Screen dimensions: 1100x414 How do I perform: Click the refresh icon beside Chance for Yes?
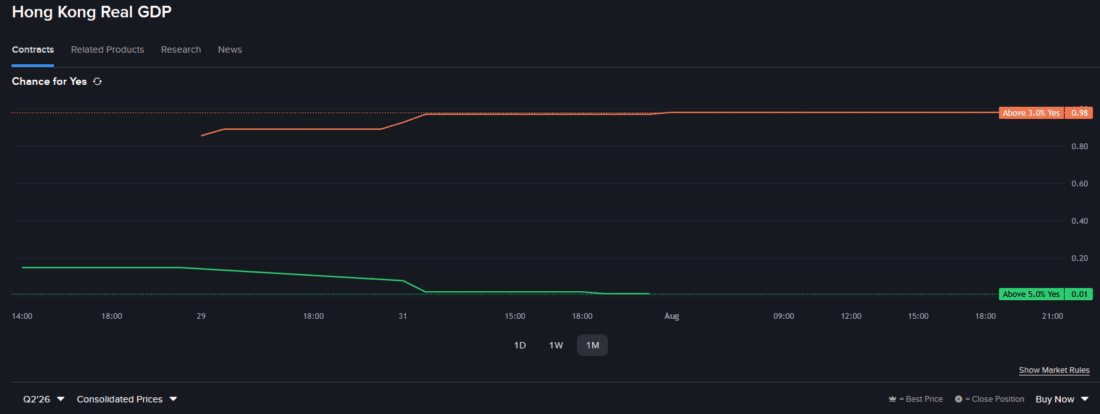[98, 81]
